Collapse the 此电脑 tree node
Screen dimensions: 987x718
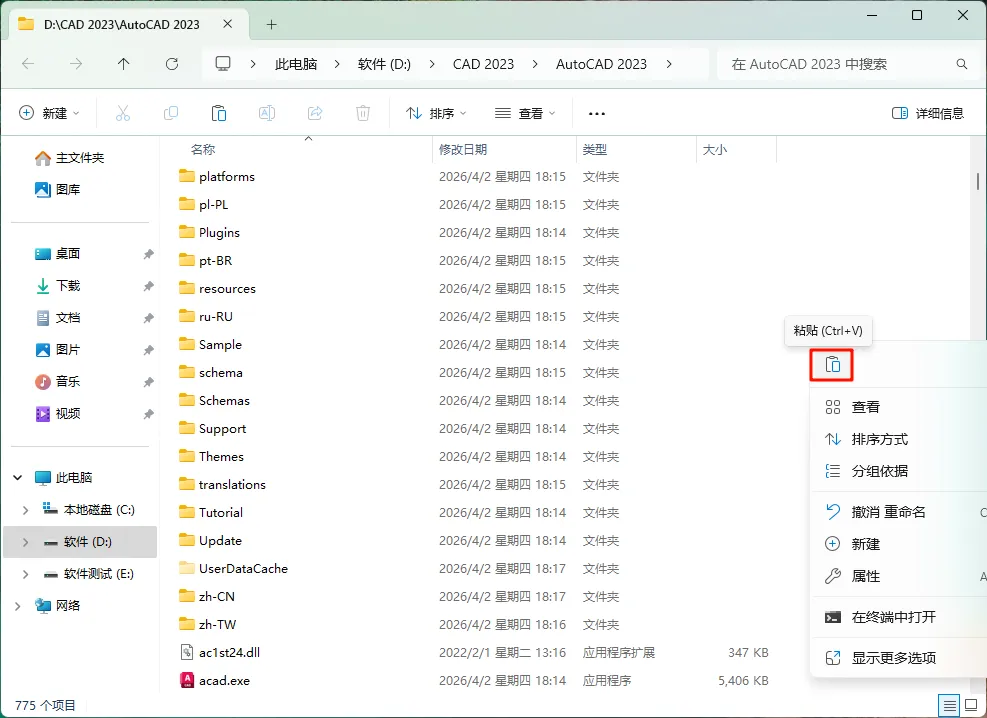pyautogui.click(x=18, y=478)
